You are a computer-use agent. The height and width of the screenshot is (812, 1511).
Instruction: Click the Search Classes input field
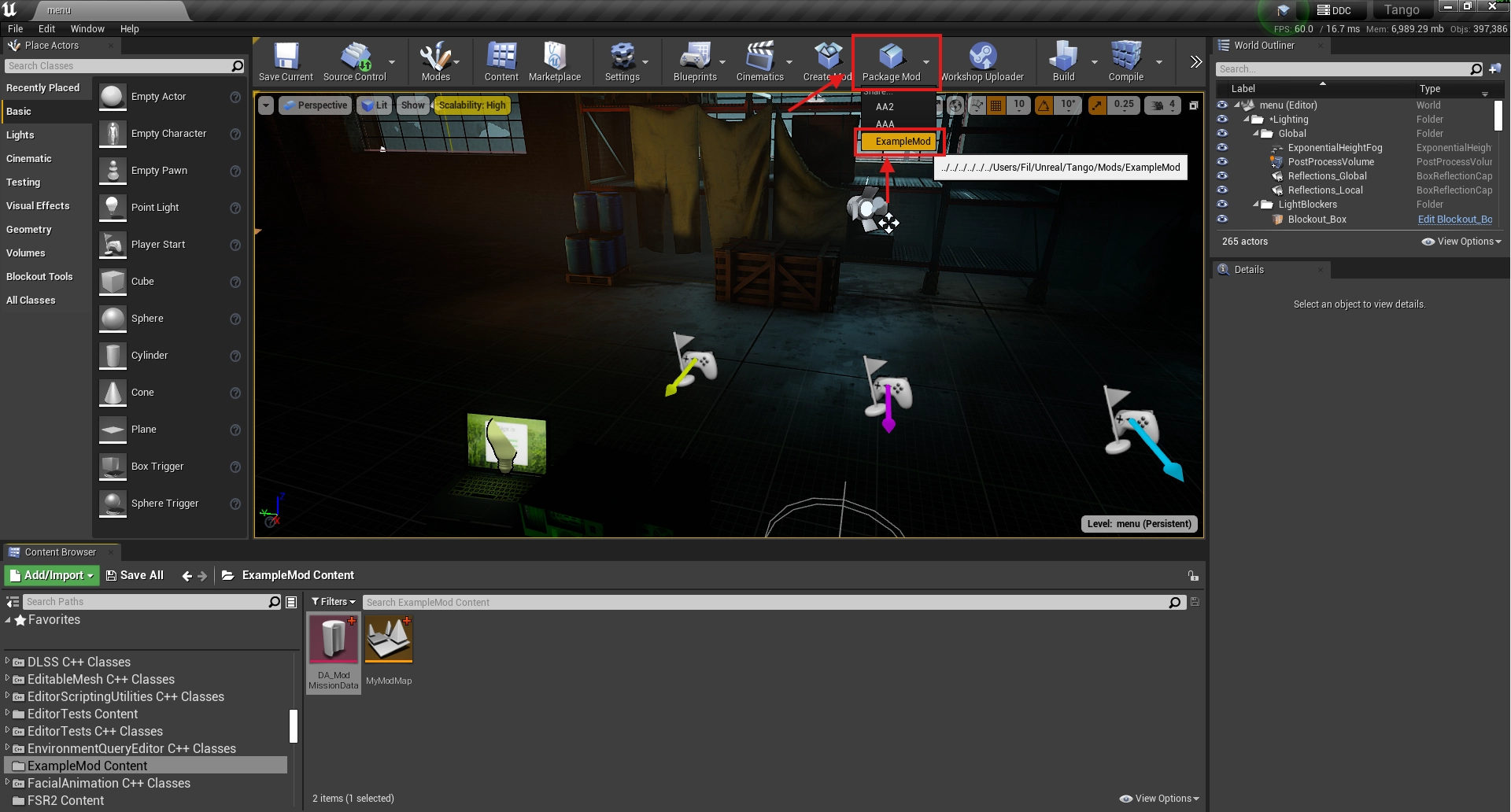pyautogui.click(x=124, y=66)
